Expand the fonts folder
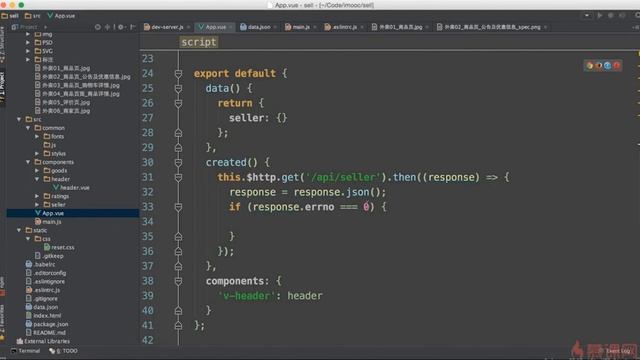 click(x=37, y=136)
